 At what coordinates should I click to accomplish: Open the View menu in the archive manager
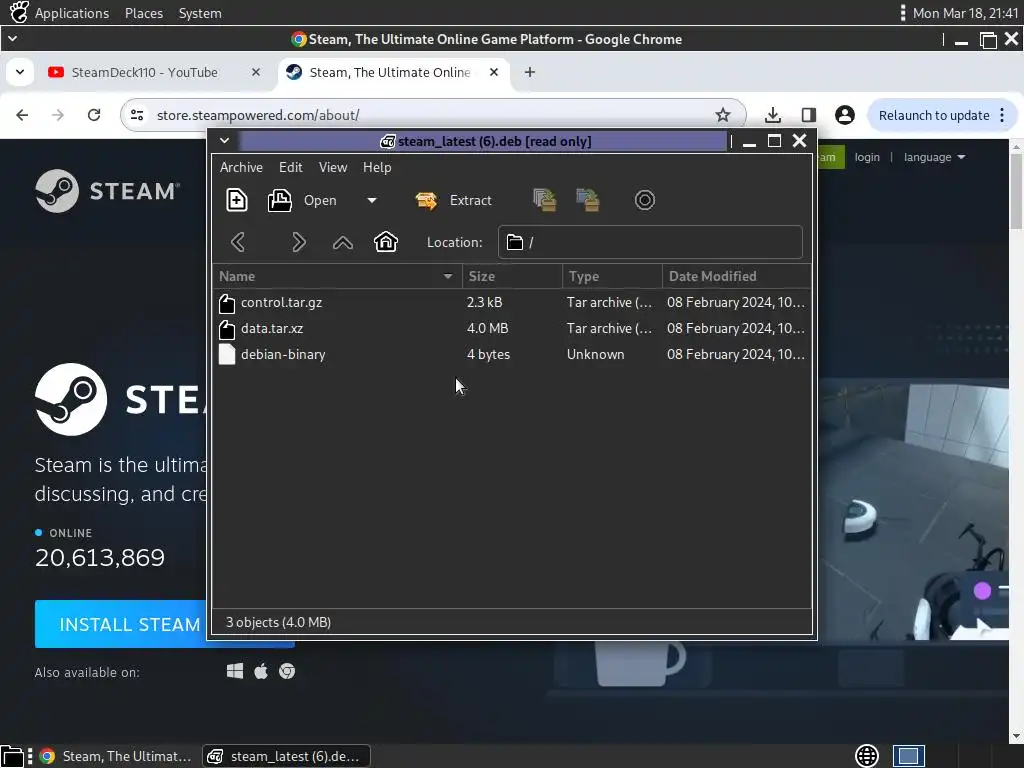point(332,167)
